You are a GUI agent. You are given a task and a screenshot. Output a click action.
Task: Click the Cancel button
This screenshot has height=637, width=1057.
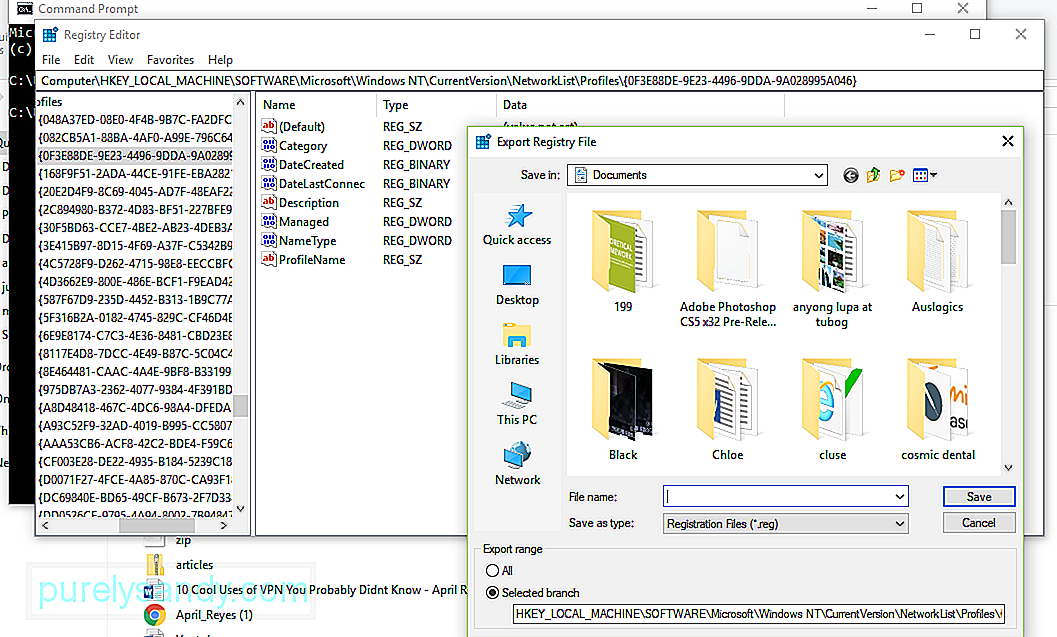pyautogui.click(x=979, y=523)
